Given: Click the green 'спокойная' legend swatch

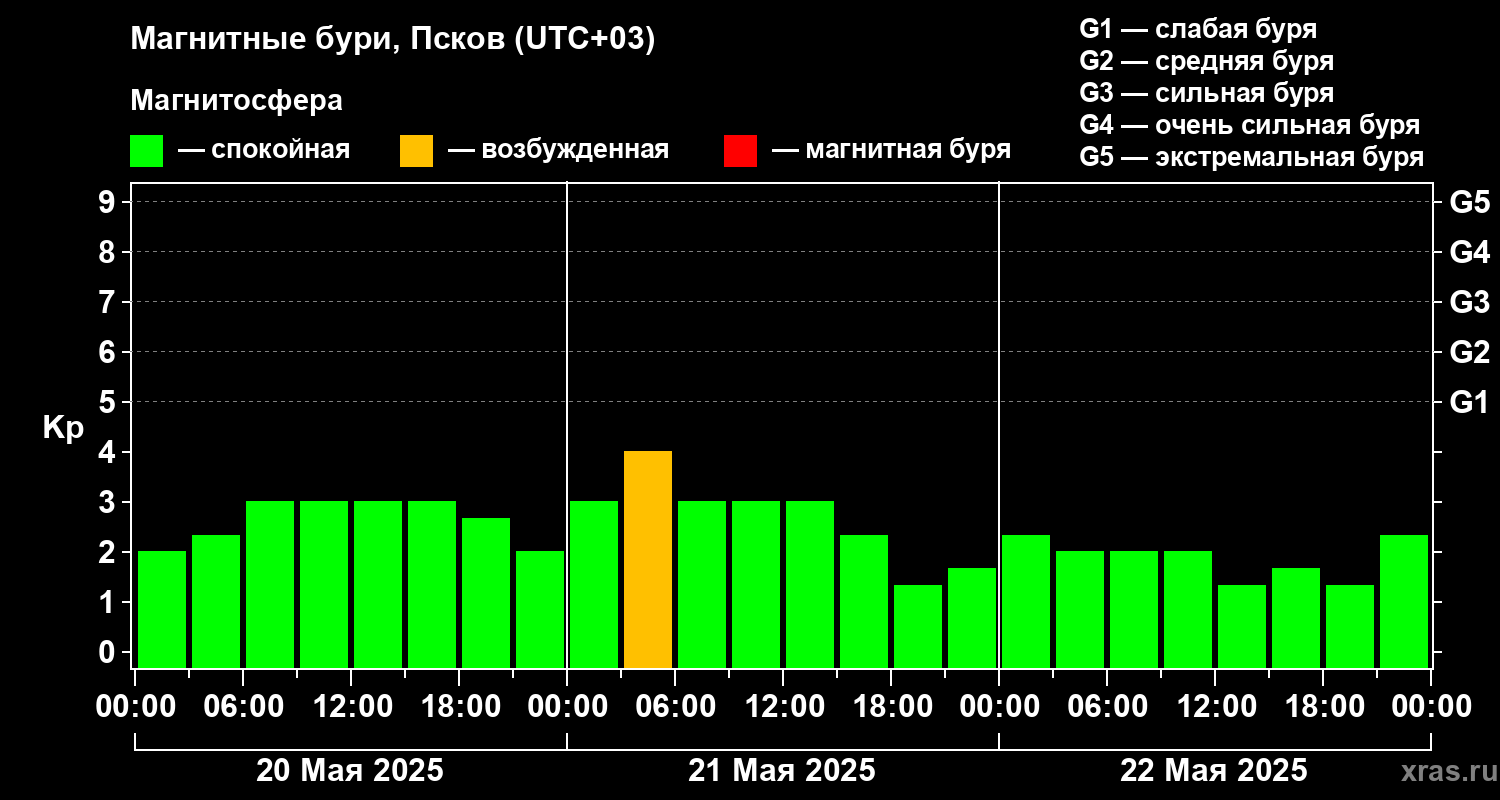Looking at the screenshot, I should (x=146, y=151).
